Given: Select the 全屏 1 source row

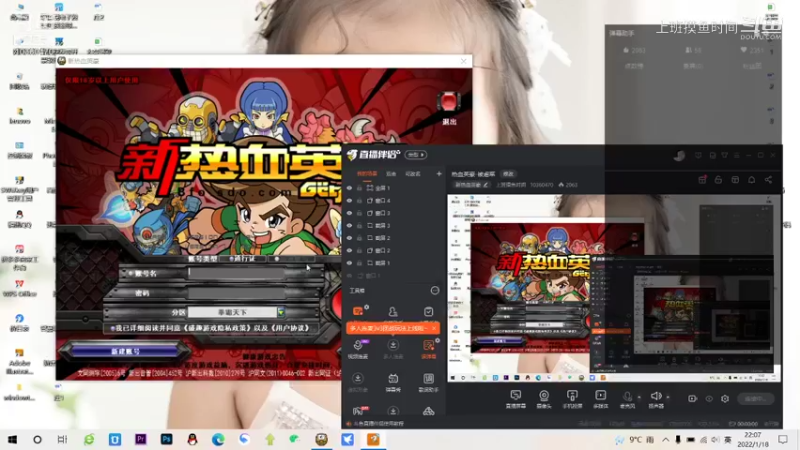Looking at the screenshot, I should (393, 188).
